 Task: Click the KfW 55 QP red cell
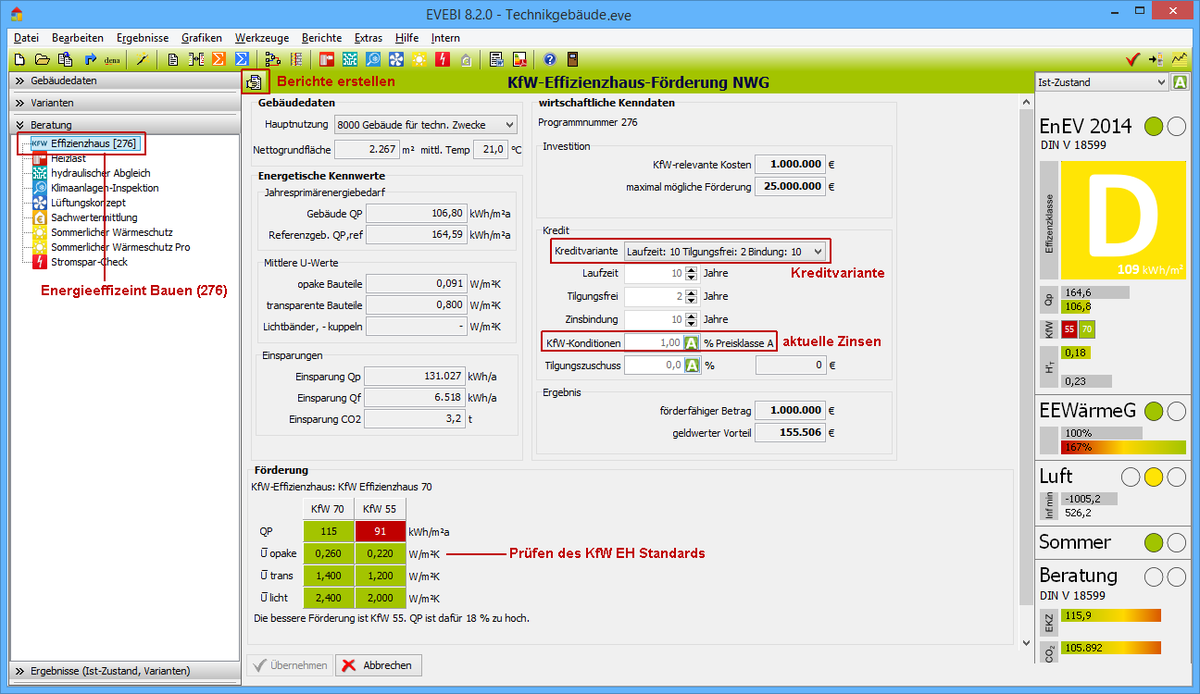pos(379,533)
